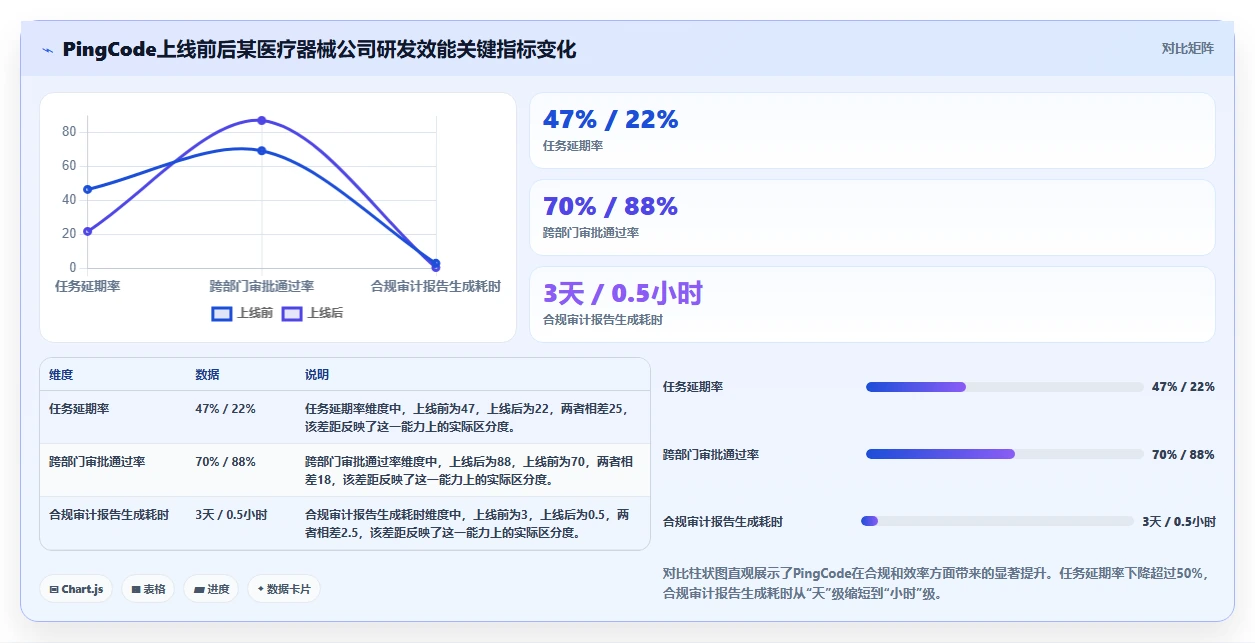Image resolution: width=1255 pixels, height=643 pixels.
Task: Click the 3天 / 0.5小时 value beside progress bar
Action: 1179,521
